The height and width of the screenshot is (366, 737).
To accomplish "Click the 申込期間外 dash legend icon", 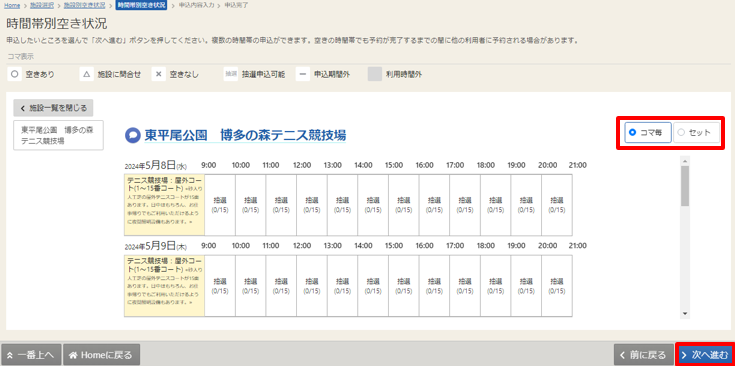I will pos(303,74).
